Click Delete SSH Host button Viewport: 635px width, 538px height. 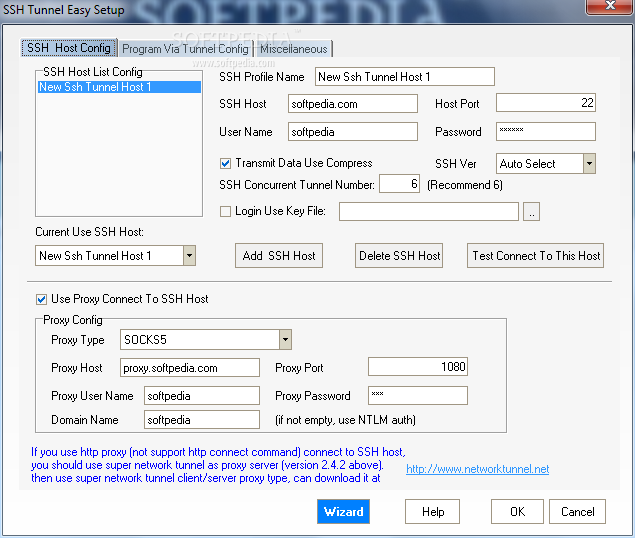click(x=399, y=256)
